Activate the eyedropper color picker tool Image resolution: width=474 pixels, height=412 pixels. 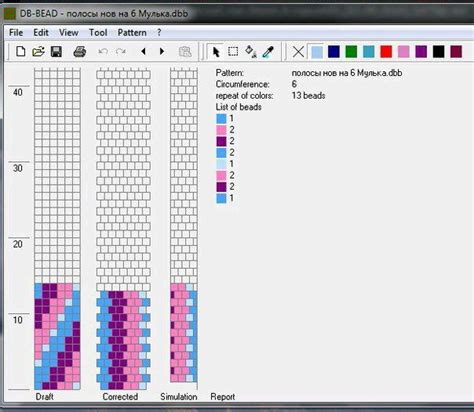[x=268, y=52]
